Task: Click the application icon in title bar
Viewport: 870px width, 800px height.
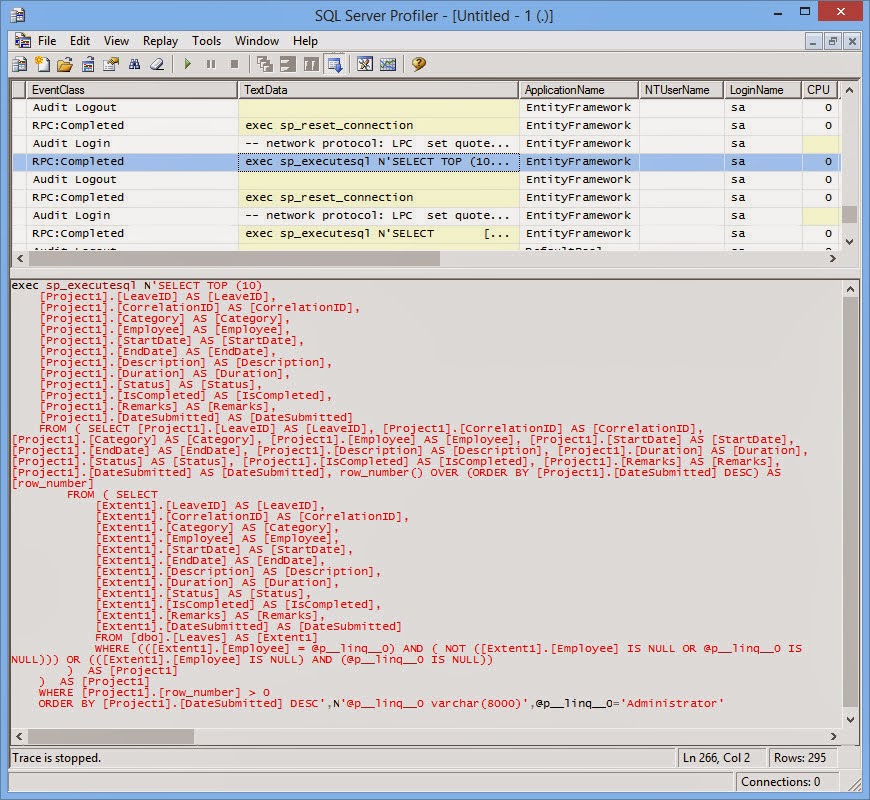Action: click(18, 15)
